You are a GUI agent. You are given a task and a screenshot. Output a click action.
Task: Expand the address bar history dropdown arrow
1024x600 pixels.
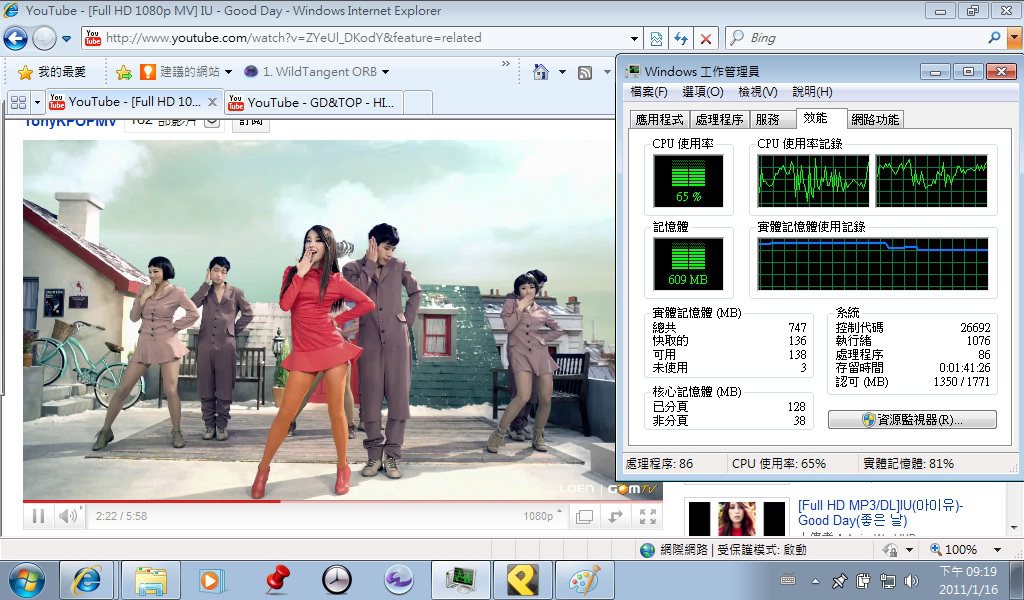pos(635,39)
